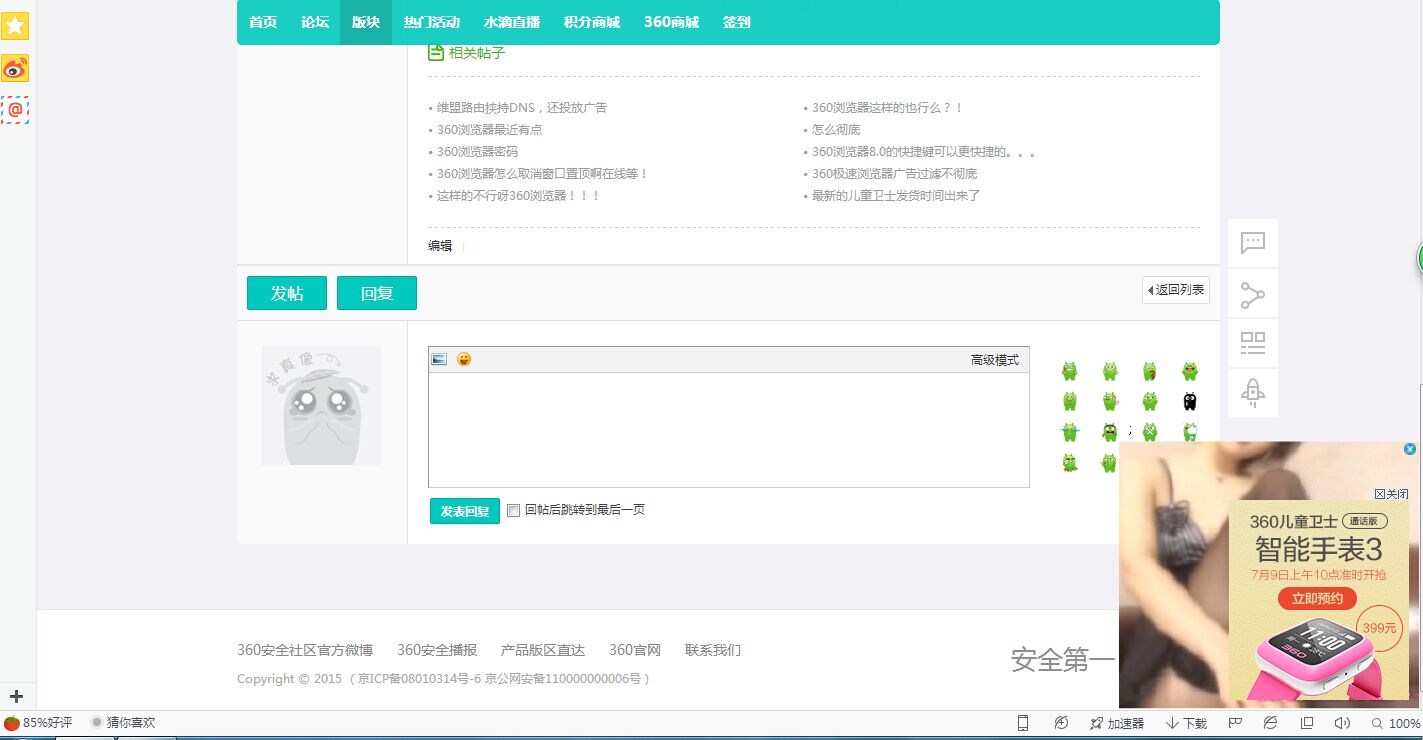Open post 最新的儿童卫士发货时间出来了
This screenshot has height=740, width=1423.
click(896, 195)
